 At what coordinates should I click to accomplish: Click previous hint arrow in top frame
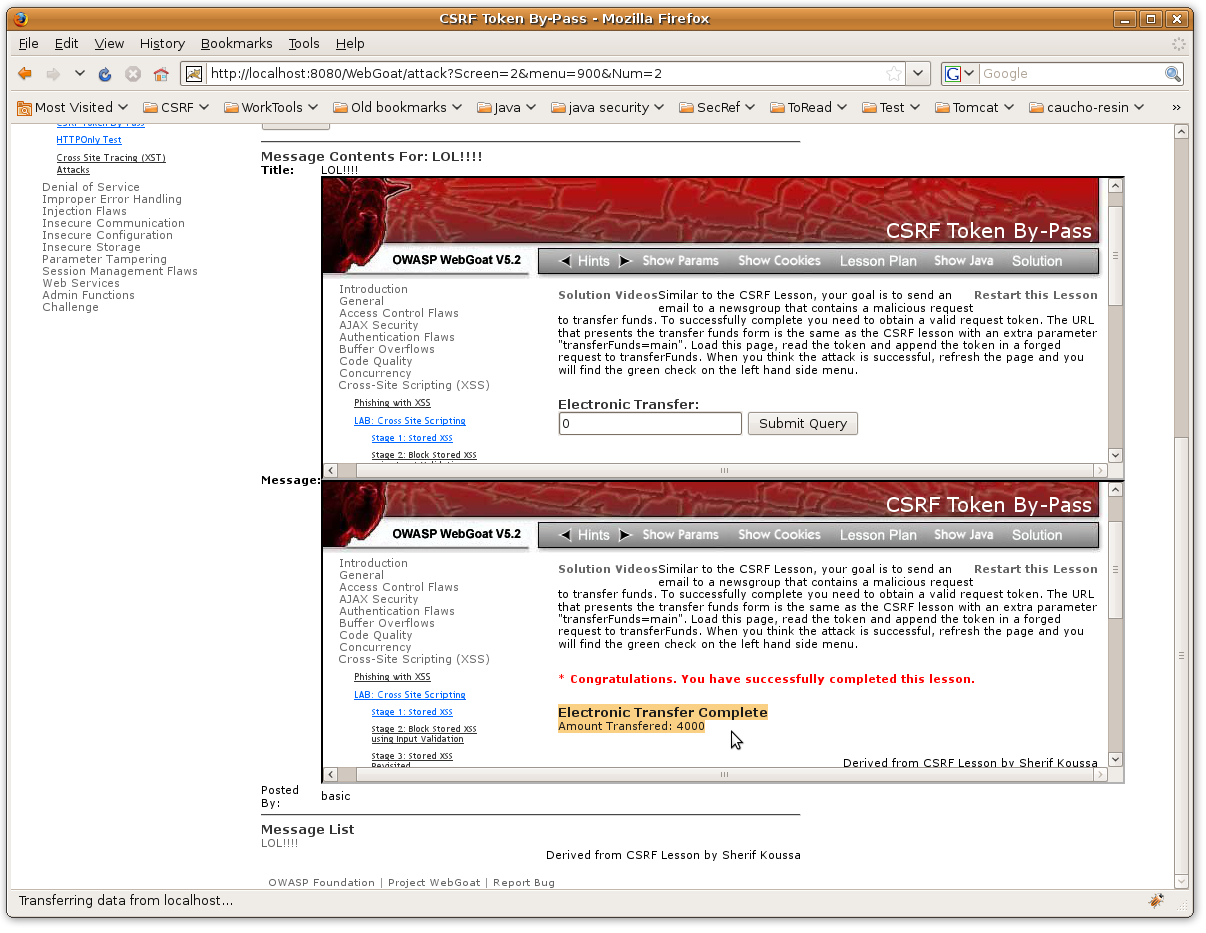pyautogui.click(x=565, y=261)
